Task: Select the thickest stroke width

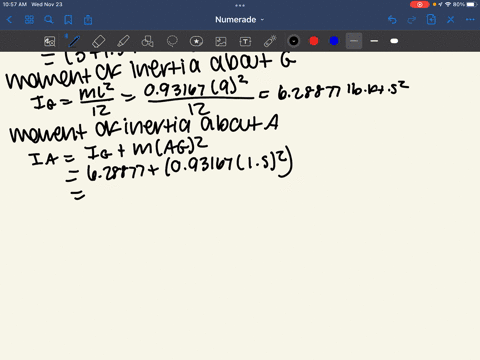Action: coord(394,41)
